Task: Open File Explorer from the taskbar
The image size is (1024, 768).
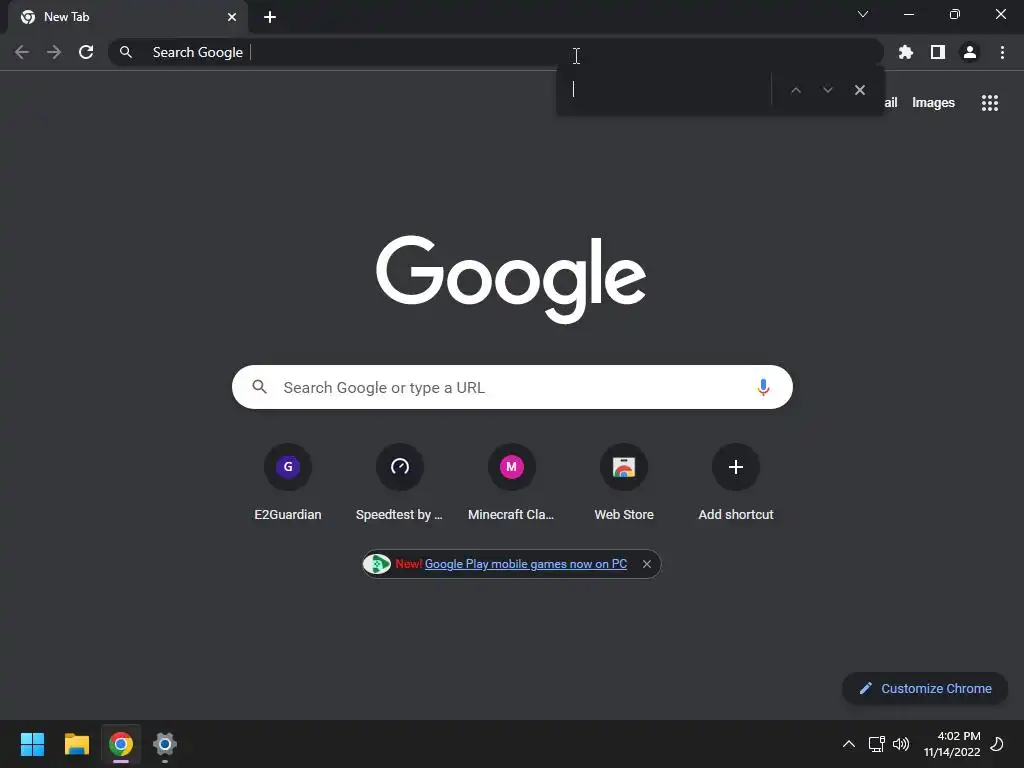Action: 76,744
